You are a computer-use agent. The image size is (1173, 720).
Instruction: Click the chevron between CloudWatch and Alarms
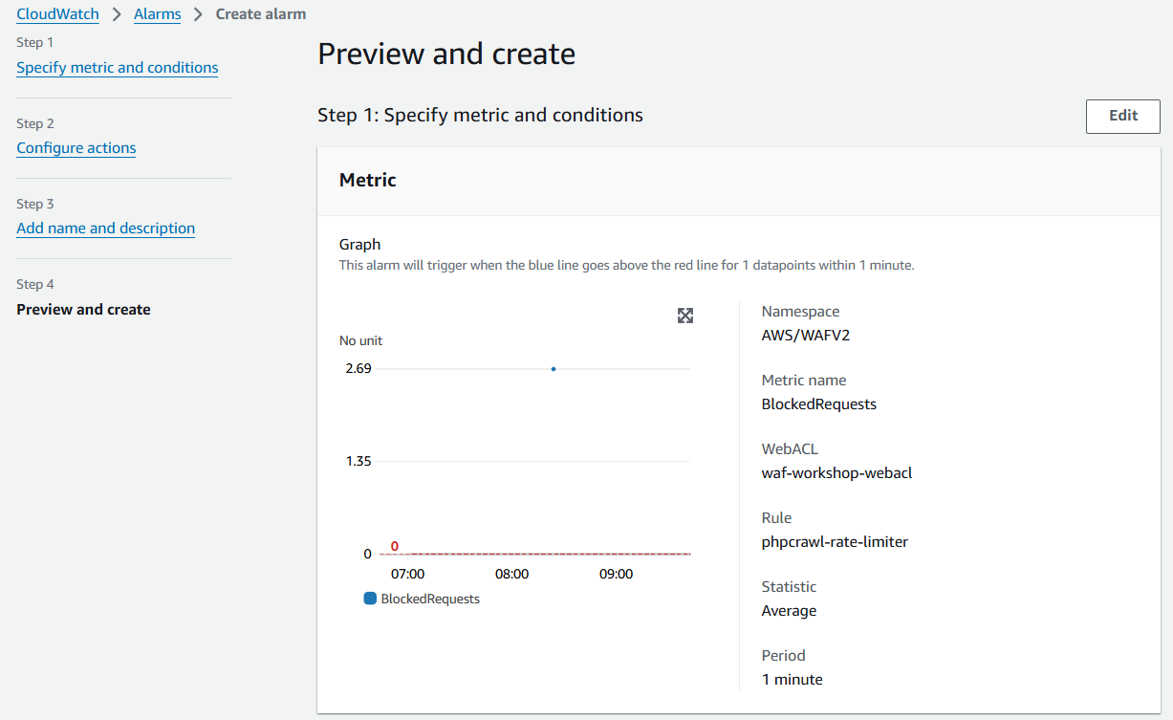pyautogui.click(x=116, y=14)
